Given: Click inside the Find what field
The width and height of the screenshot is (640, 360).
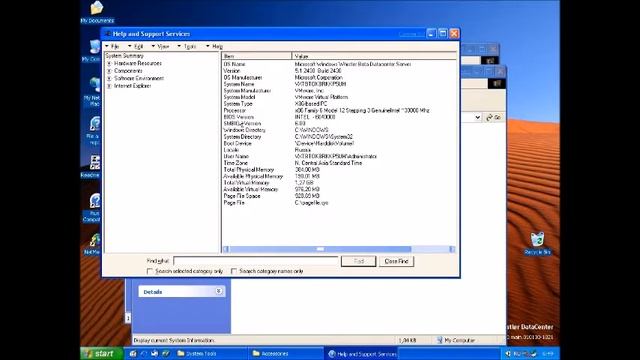Looking at the screenshot, I should [256, 261].
